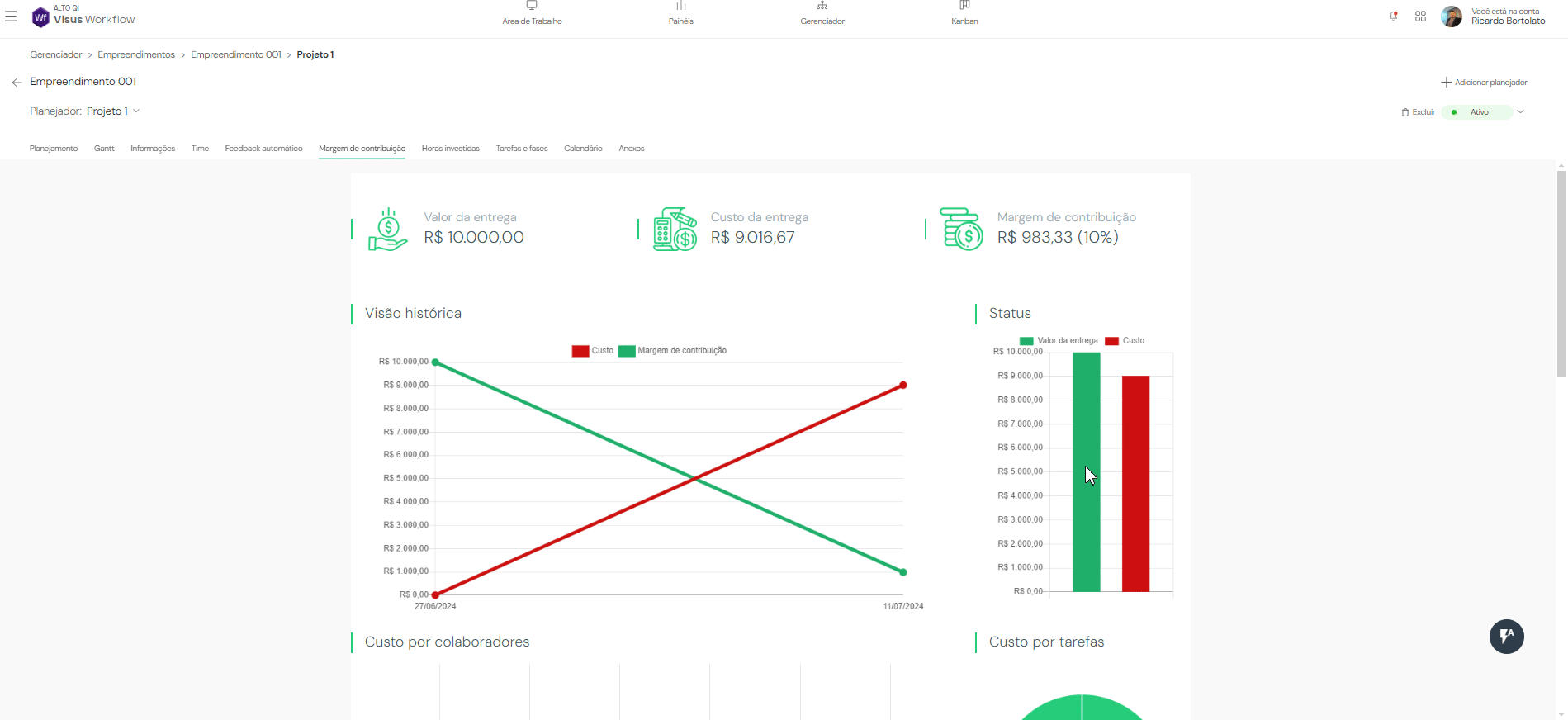Click the Empreendimento 001 page title

[x=83, y=82]
